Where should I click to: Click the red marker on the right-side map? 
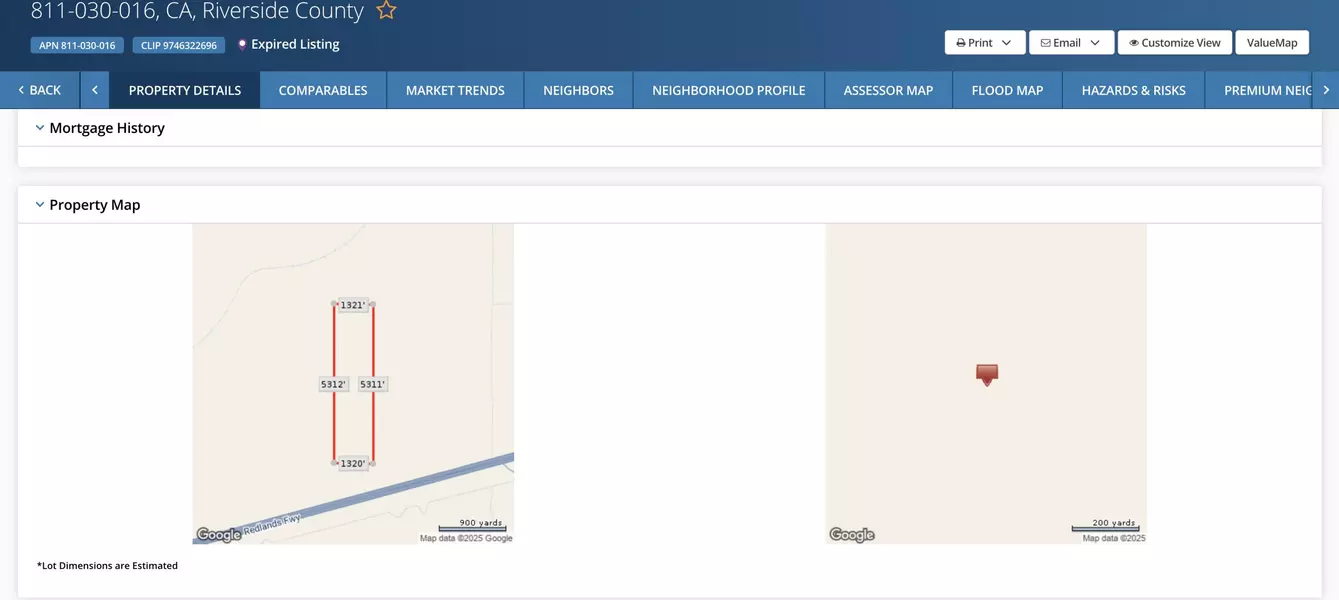986,374
